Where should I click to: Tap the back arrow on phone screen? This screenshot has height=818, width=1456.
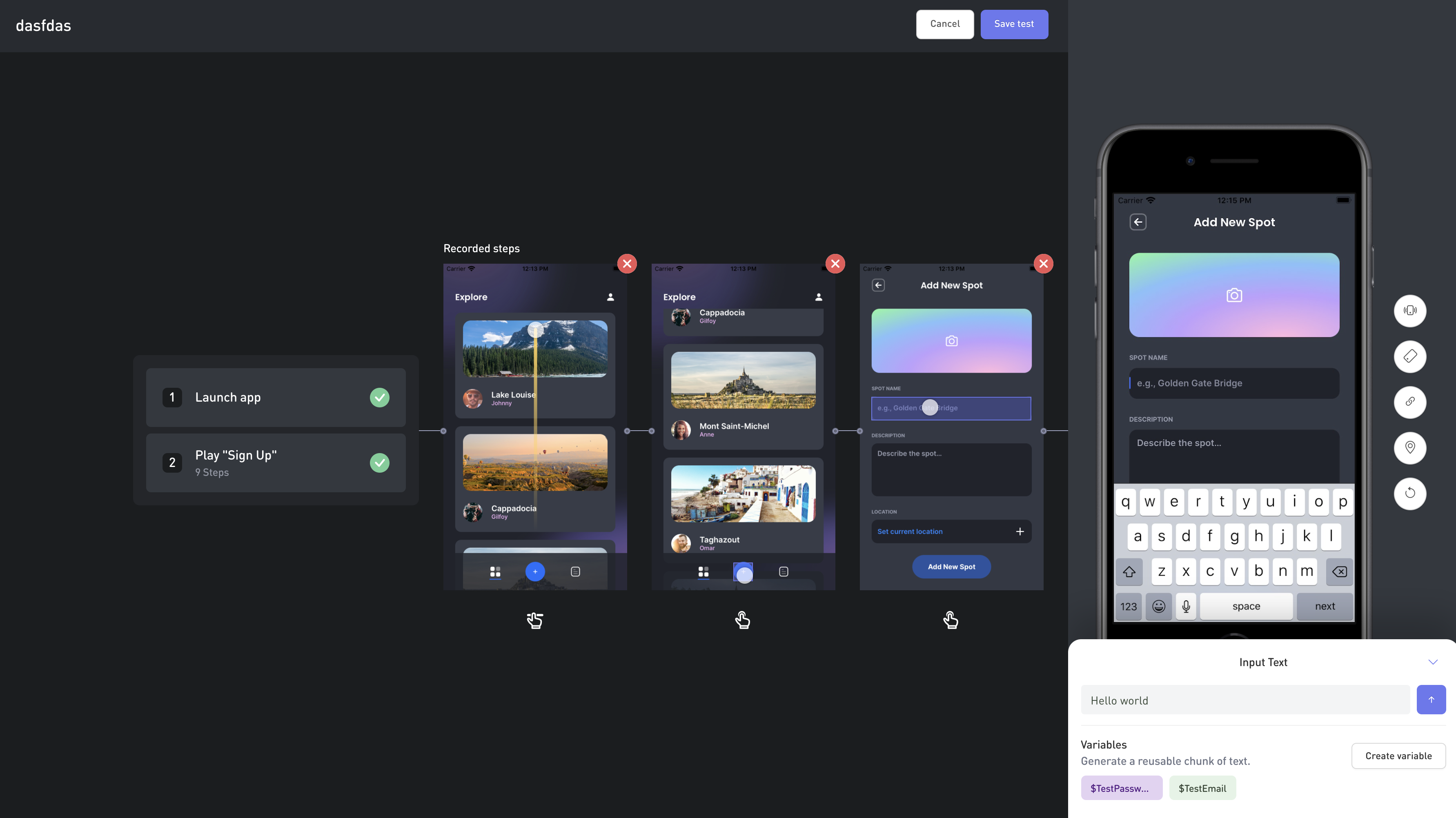click(x=1138, y=222)
